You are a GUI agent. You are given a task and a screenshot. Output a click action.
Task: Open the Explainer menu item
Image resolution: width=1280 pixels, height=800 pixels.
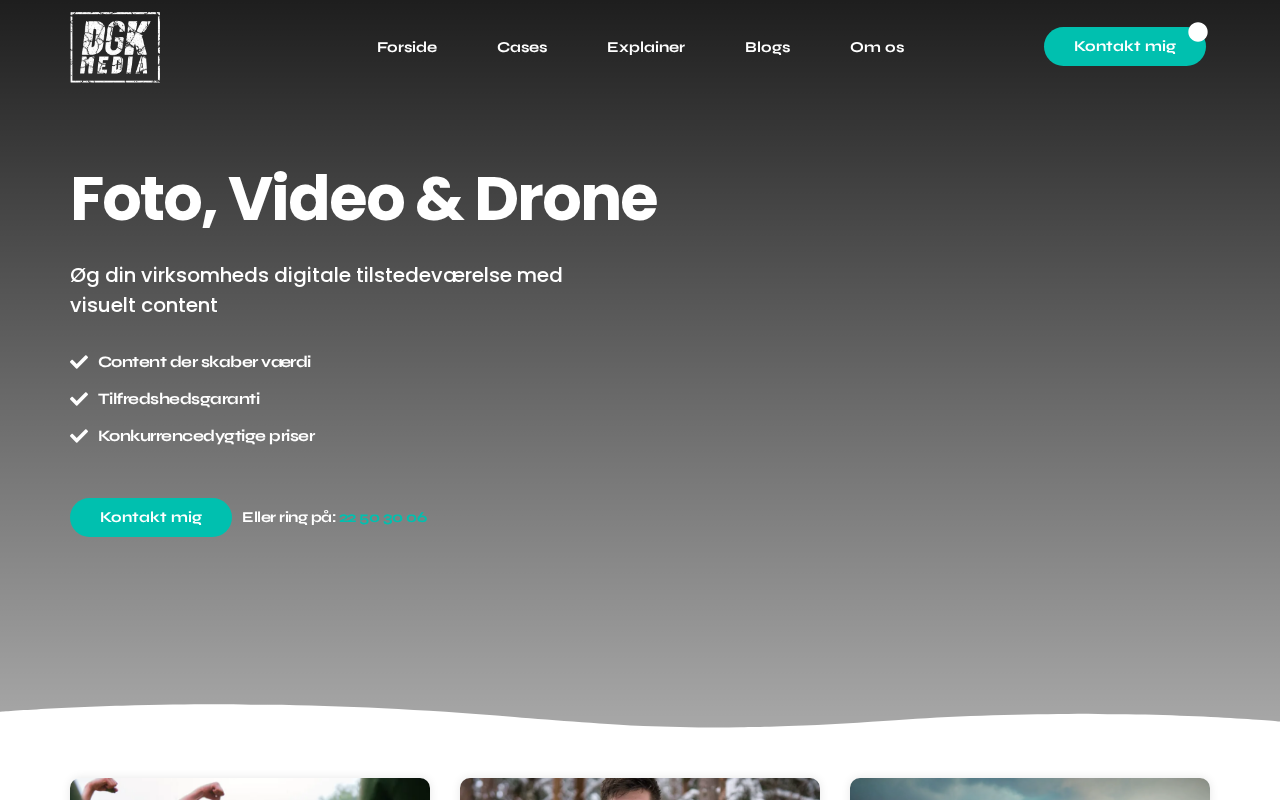646,47
